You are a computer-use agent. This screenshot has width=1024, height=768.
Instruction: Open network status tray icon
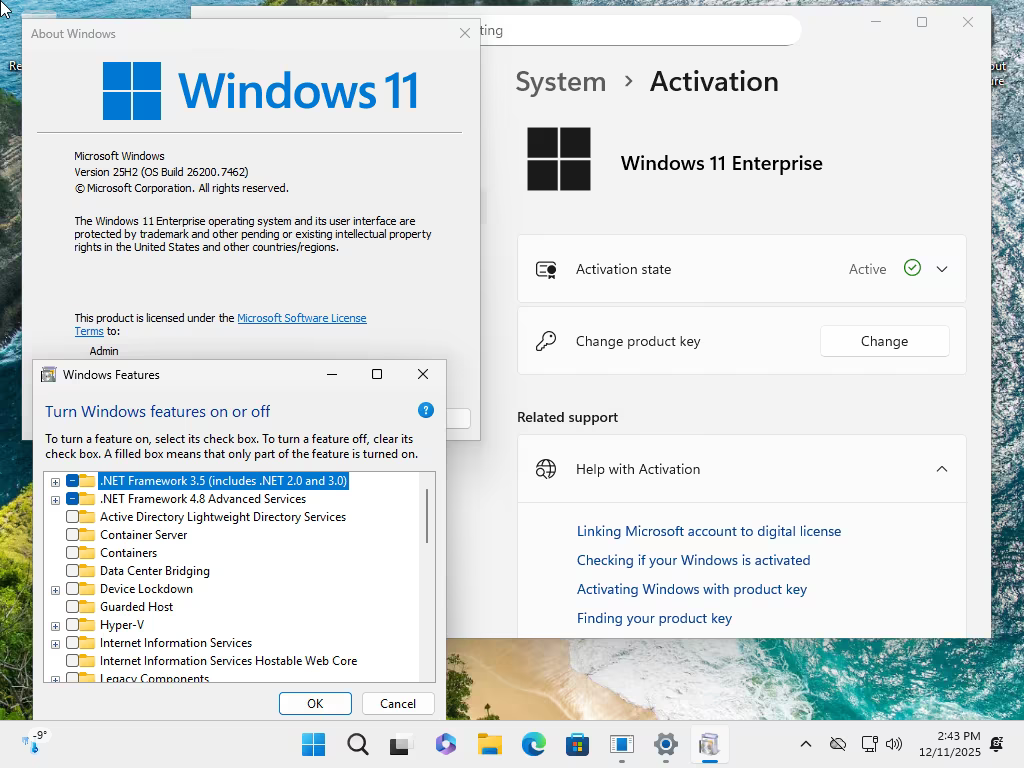pos(869,744)
